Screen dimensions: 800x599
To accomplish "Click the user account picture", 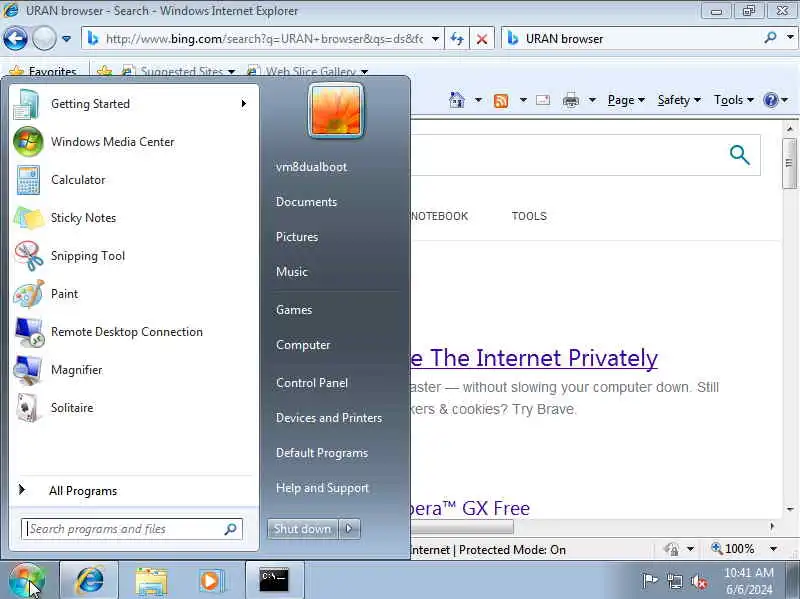I will [336, 110].
